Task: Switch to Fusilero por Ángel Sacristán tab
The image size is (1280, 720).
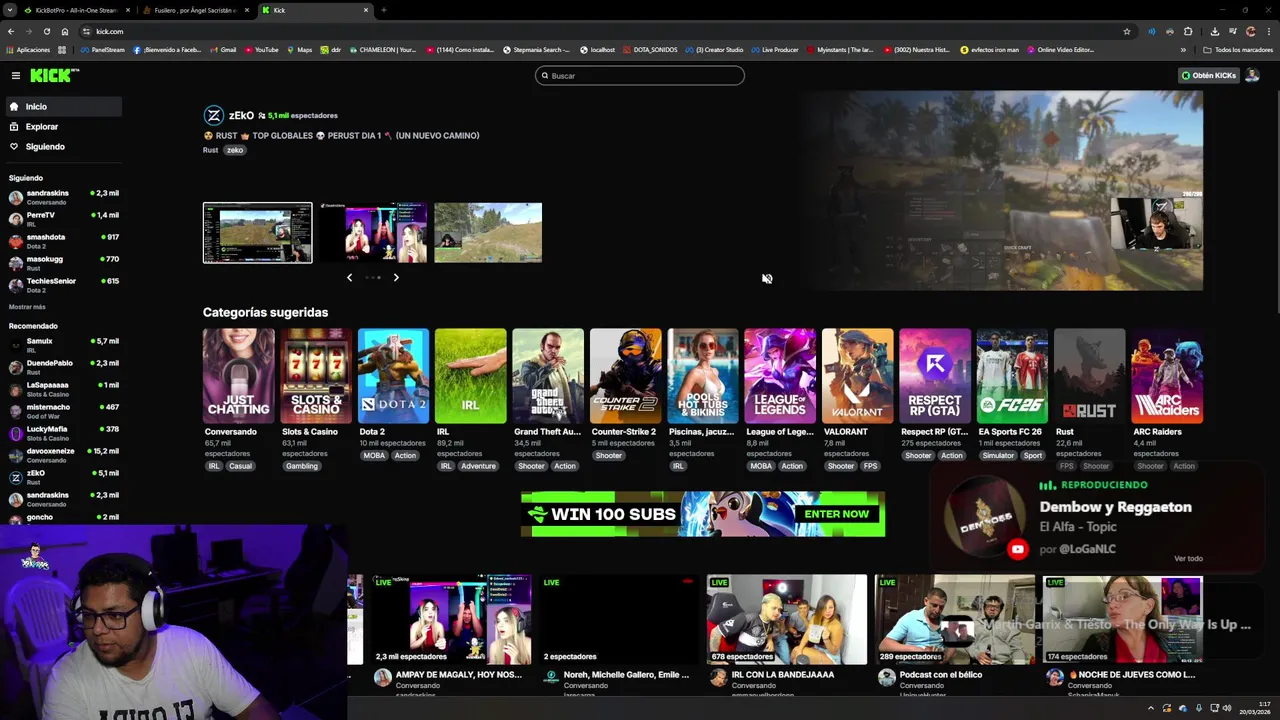Action: 195,10
